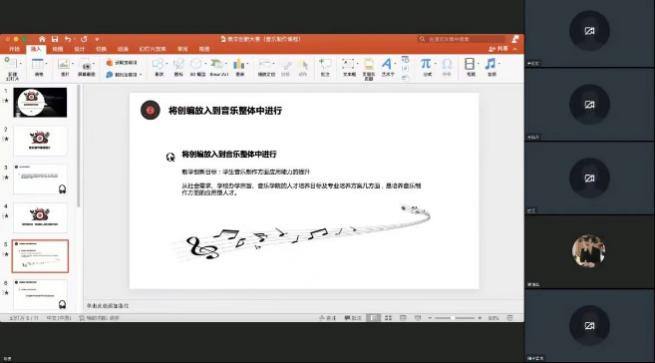Image resolution: width=655 pixels, height=363 pixels.
Task: Toggle the Notes pane in the status bar
Action: coord(328,318)
